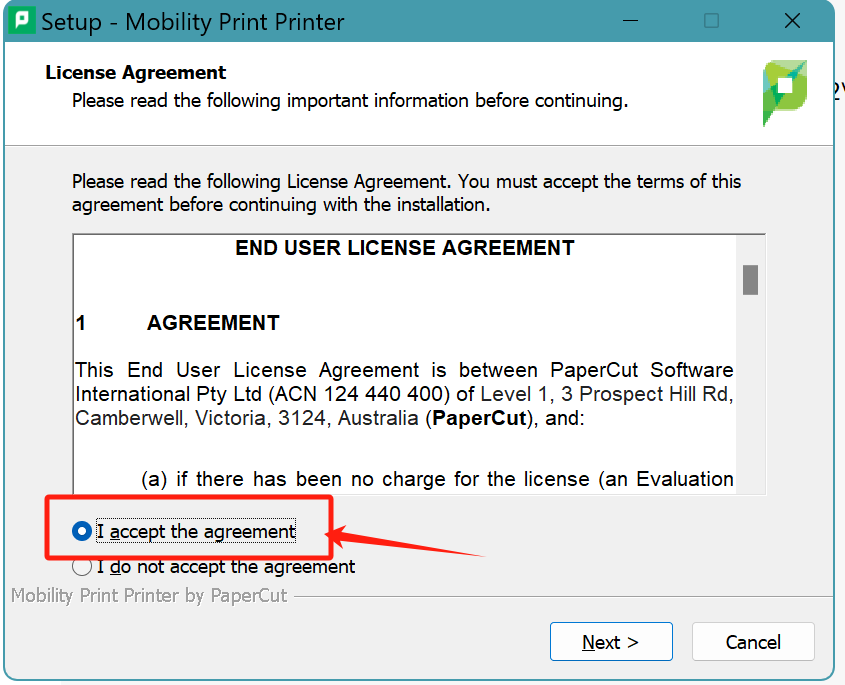Close the Setup window
Viewport: 845px width, 685px height.
coord(792,21)
